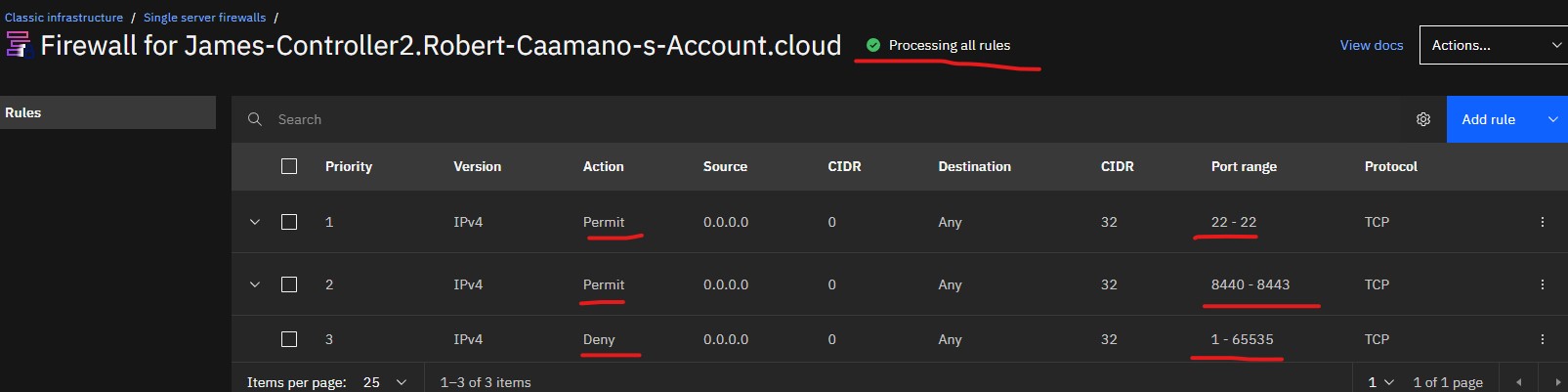Open table settings gear icon

[1423, 119]
